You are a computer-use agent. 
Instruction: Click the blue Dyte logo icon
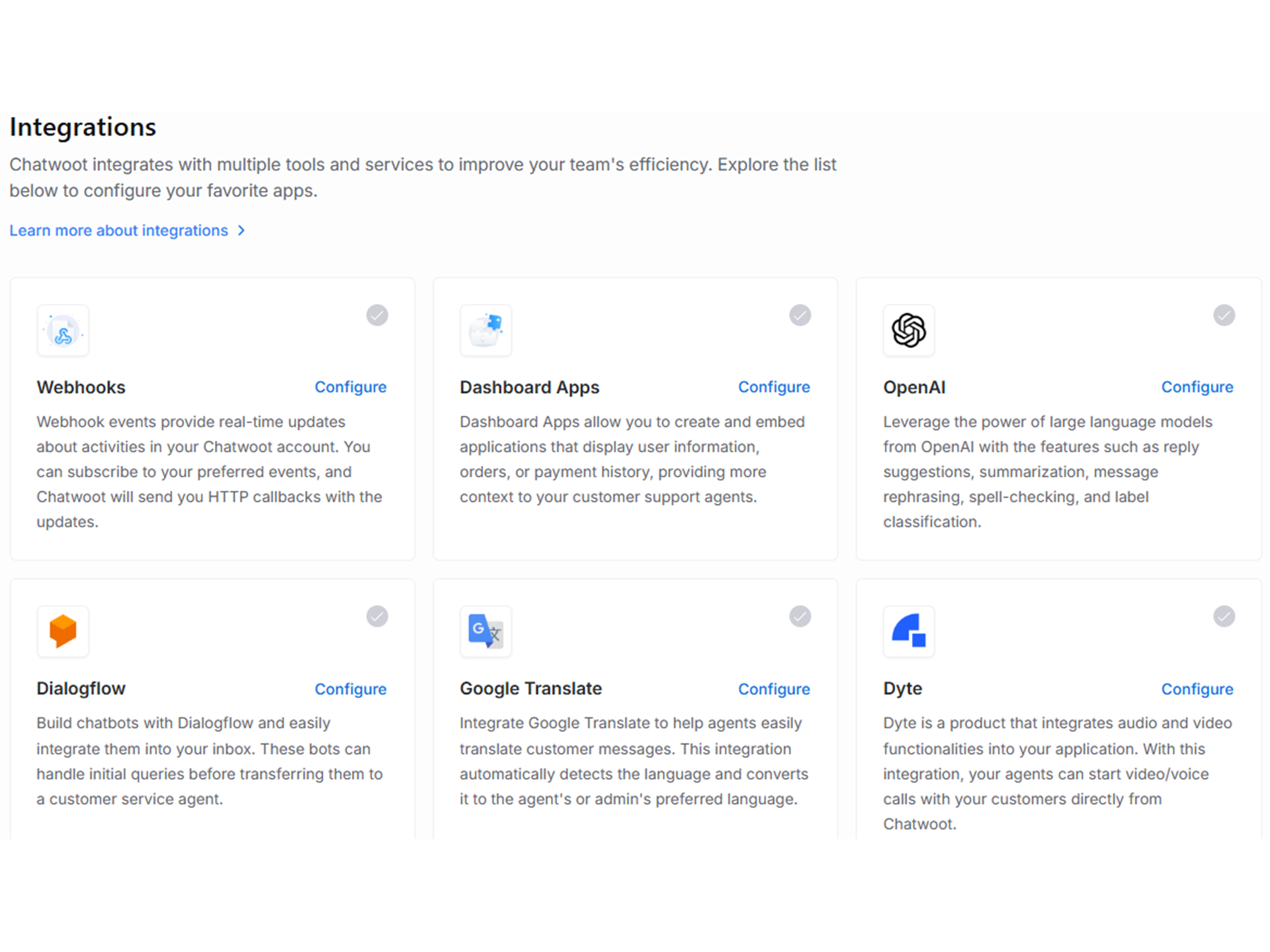tap(908, 632)
